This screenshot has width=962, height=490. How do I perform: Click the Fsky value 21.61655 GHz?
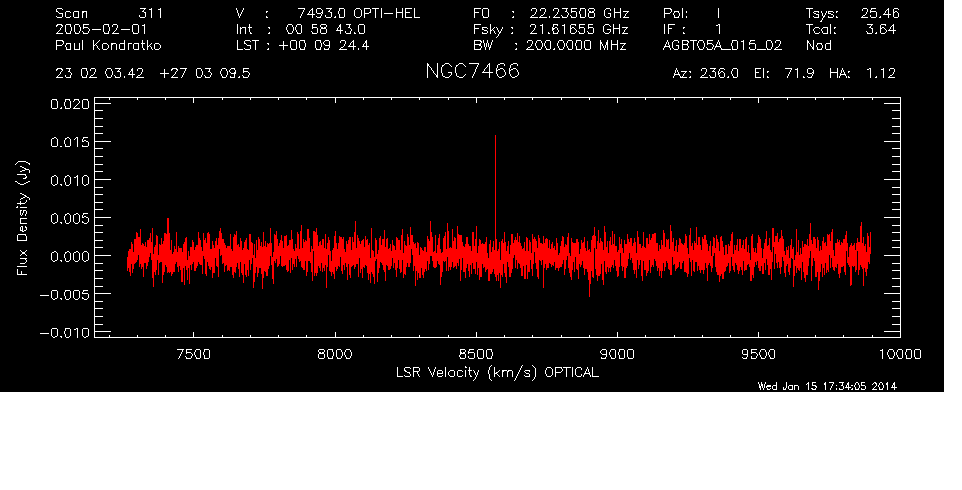pos(578,30)
